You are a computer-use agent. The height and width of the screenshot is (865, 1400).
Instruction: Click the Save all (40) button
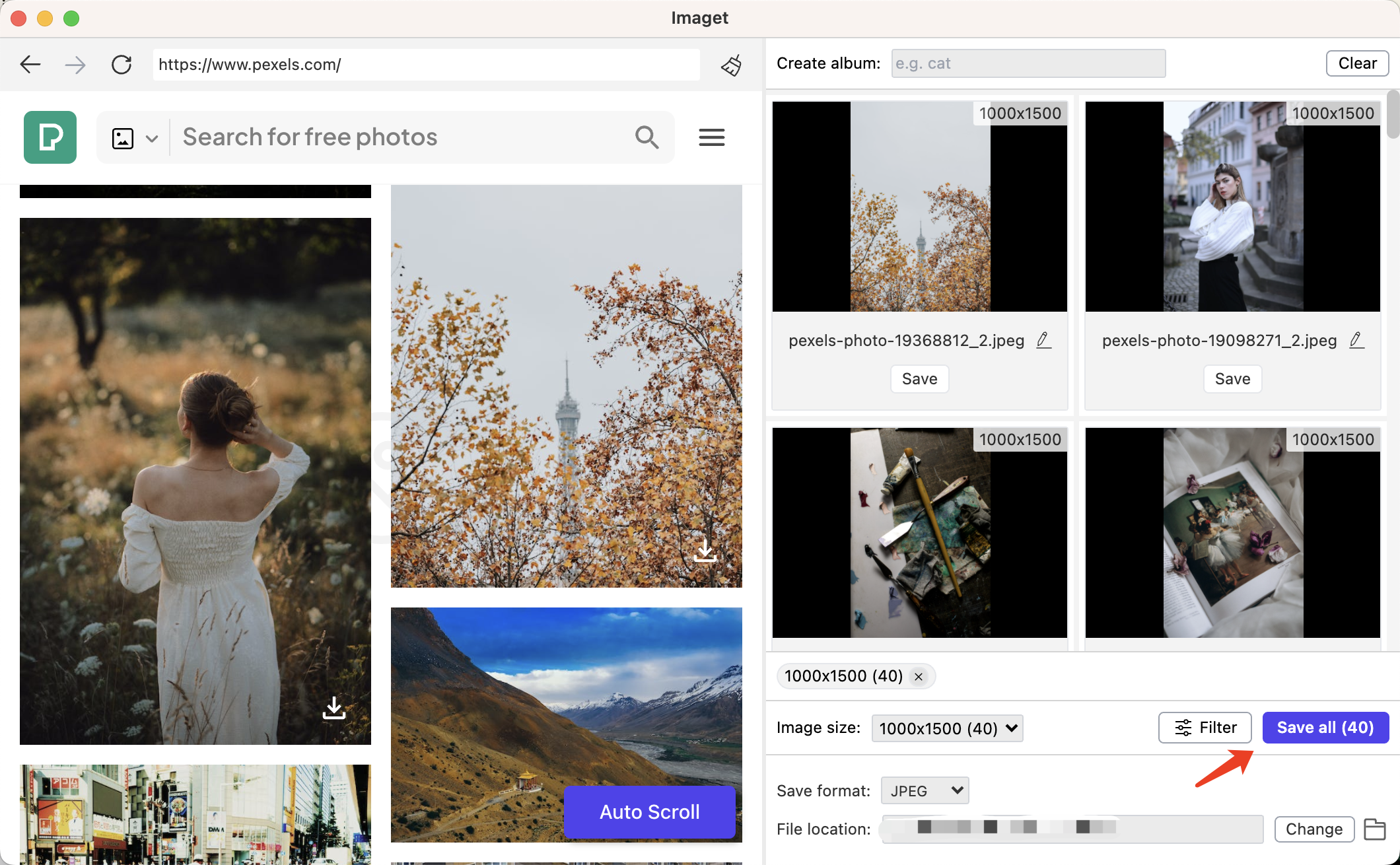(x=1325, y=728)
